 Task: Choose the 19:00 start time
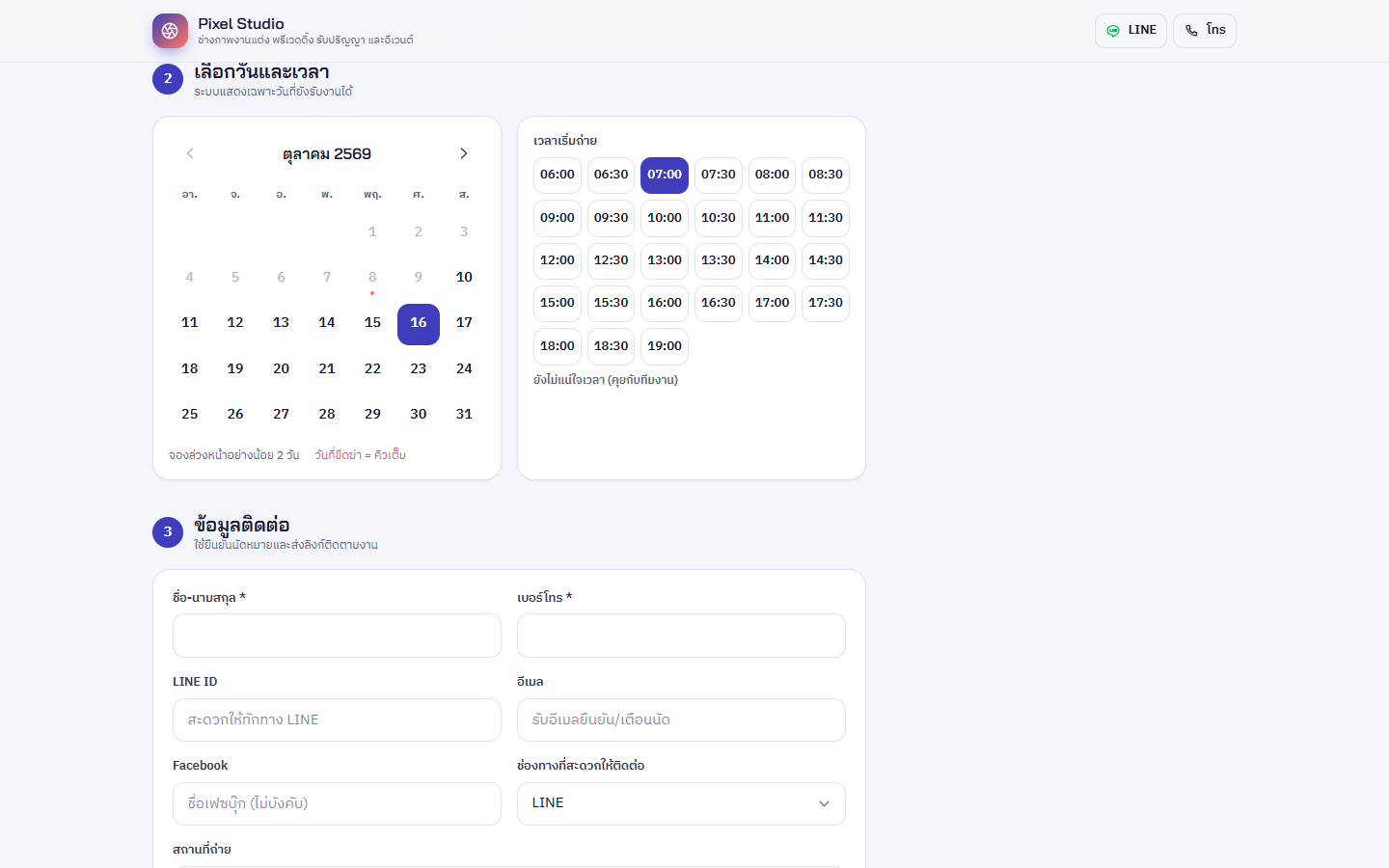(665, 346)
